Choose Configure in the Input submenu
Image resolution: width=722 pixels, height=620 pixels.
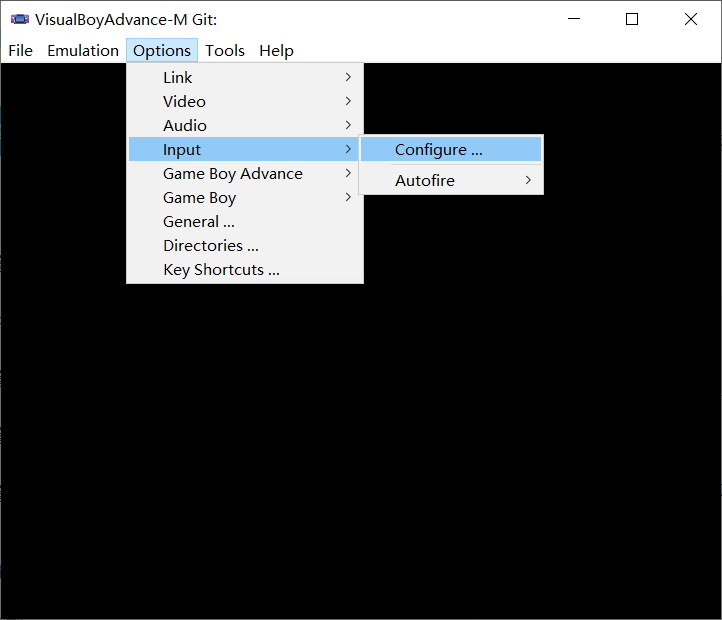tap(451, 149)
